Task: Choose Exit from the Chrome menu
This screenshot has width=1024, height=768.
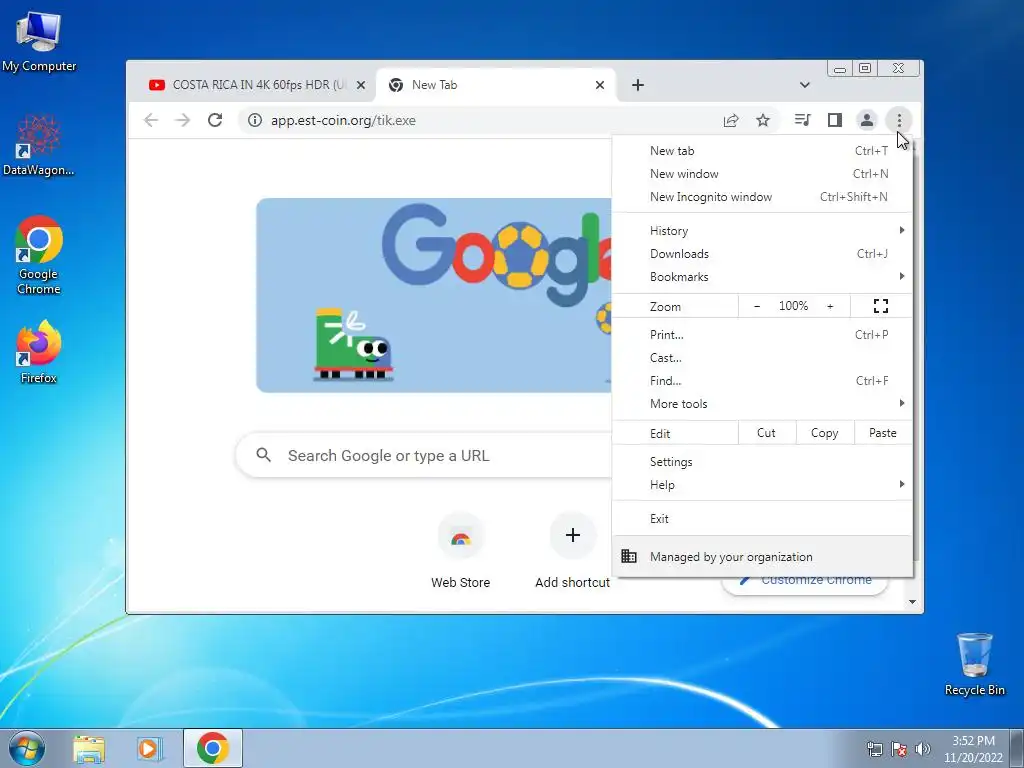Action: (763, 519)
